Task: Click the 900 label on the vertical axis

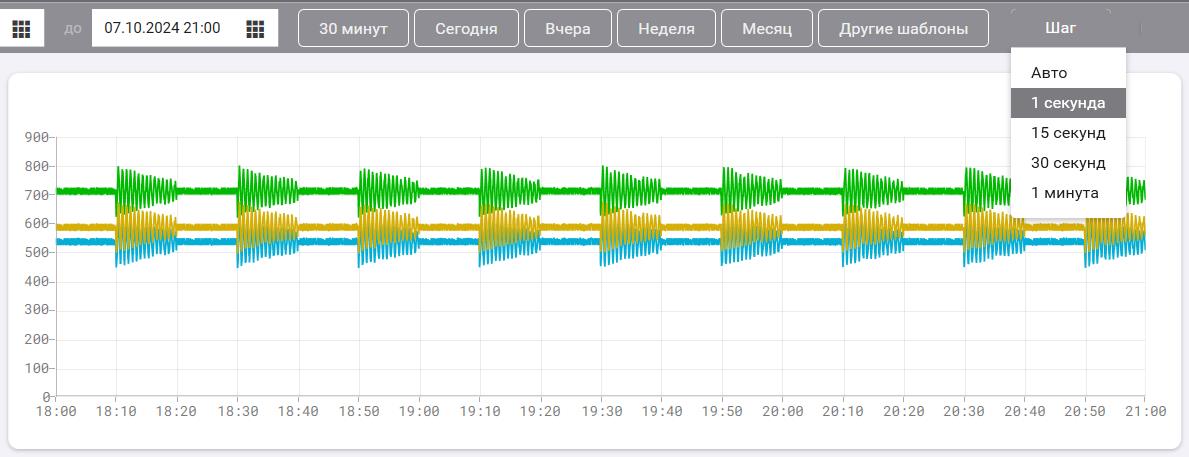Action: pyautogui.click(x=37, y=138)
